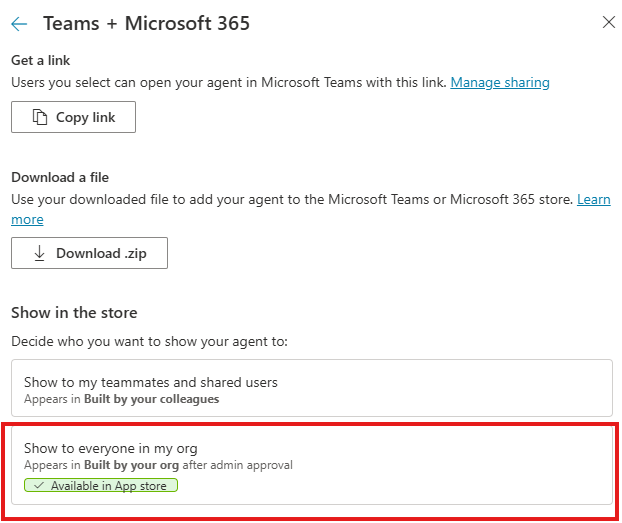Click the Available in App store badge
The width and height of the screenshot is (622, 523).
pyautogui.click(x=101, y=485)
